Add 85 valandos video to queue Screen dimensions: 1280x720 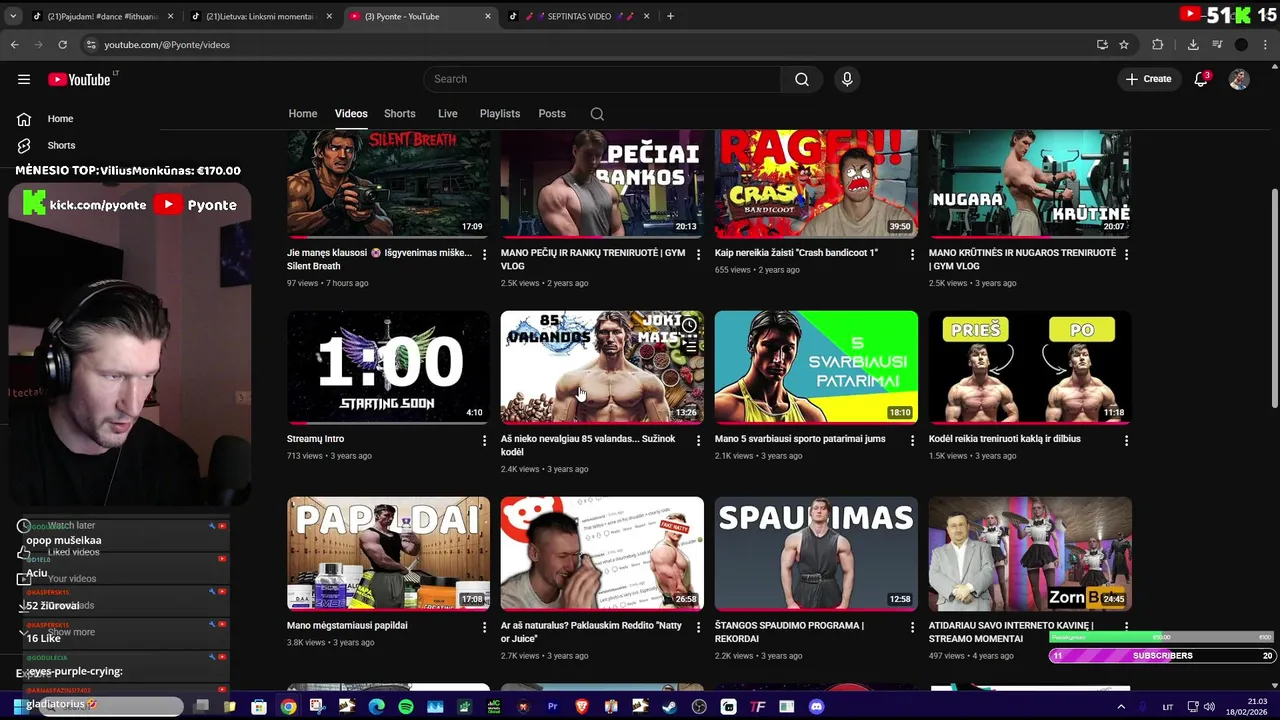click(689, 347)
